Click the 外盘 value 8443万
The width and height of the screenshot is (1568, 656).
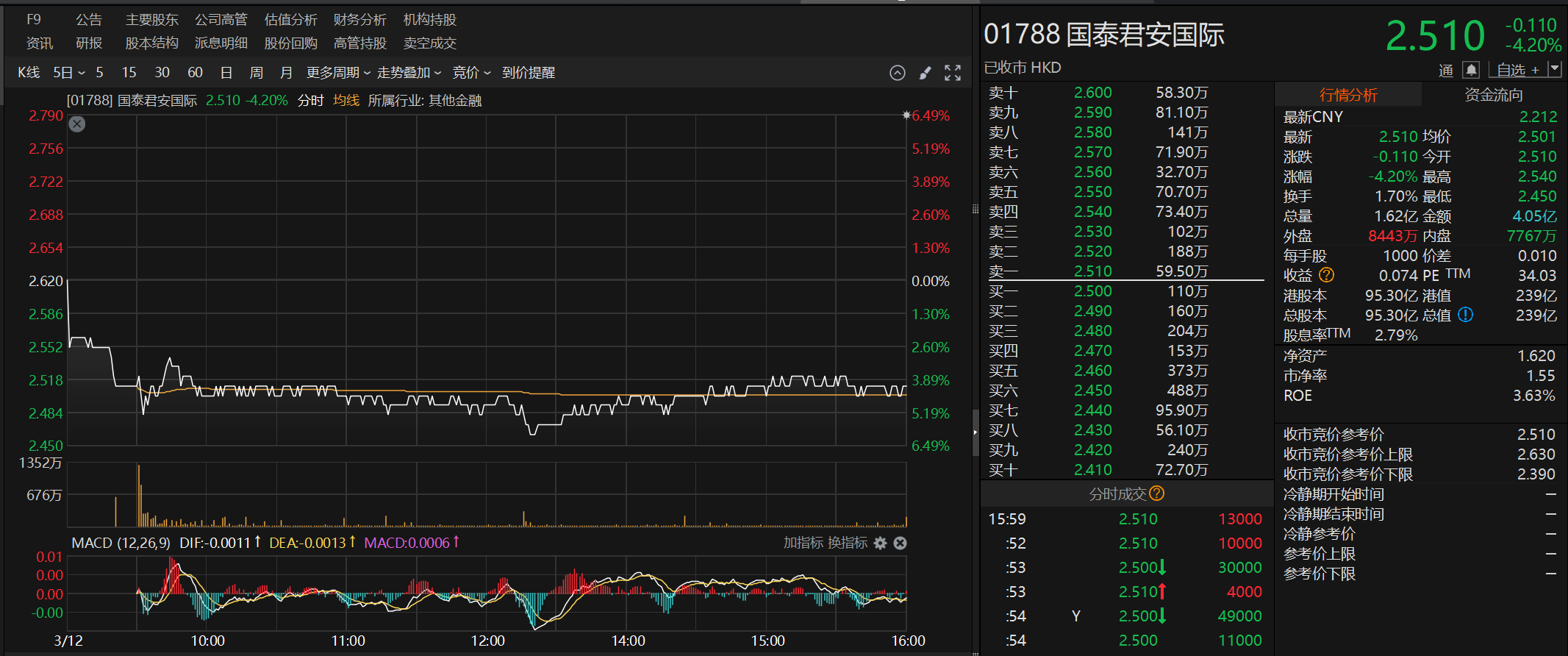coord(1392,236)
